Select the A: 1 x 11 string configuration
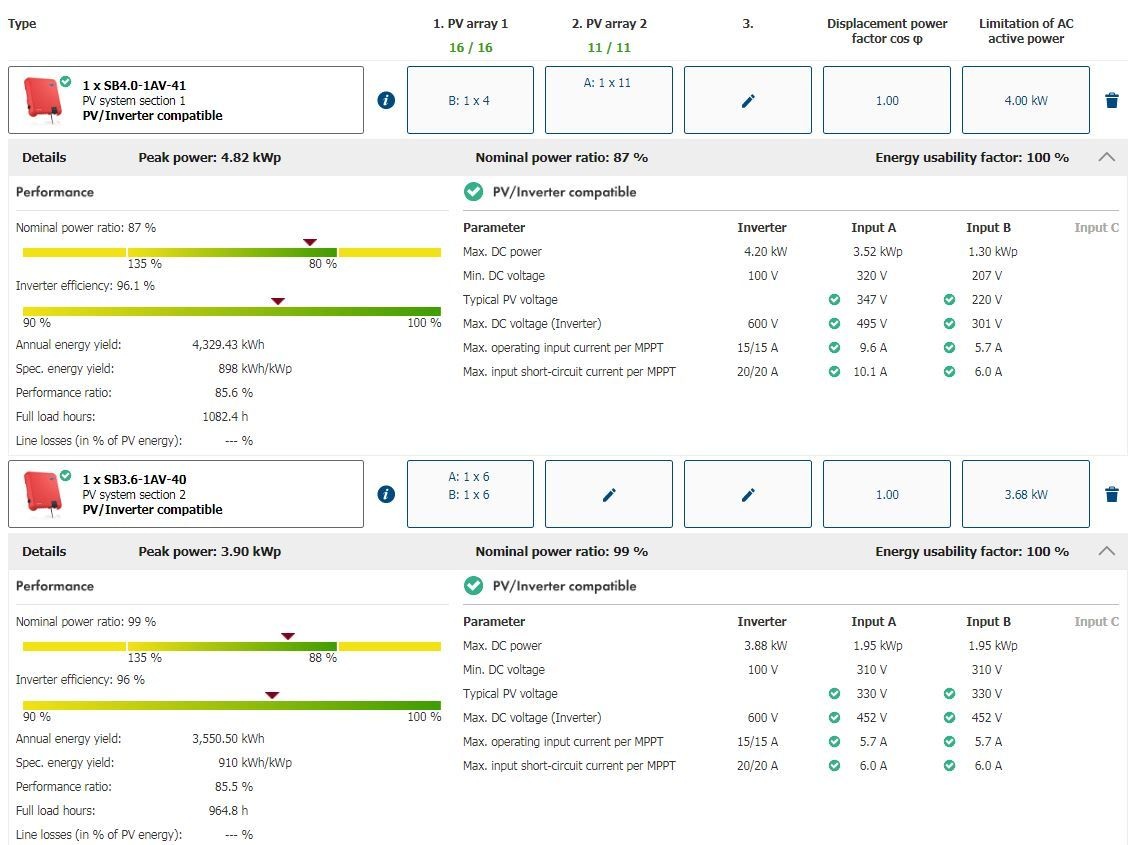The width and height of the screenshot is (1134, 845). tap(608, 100)
